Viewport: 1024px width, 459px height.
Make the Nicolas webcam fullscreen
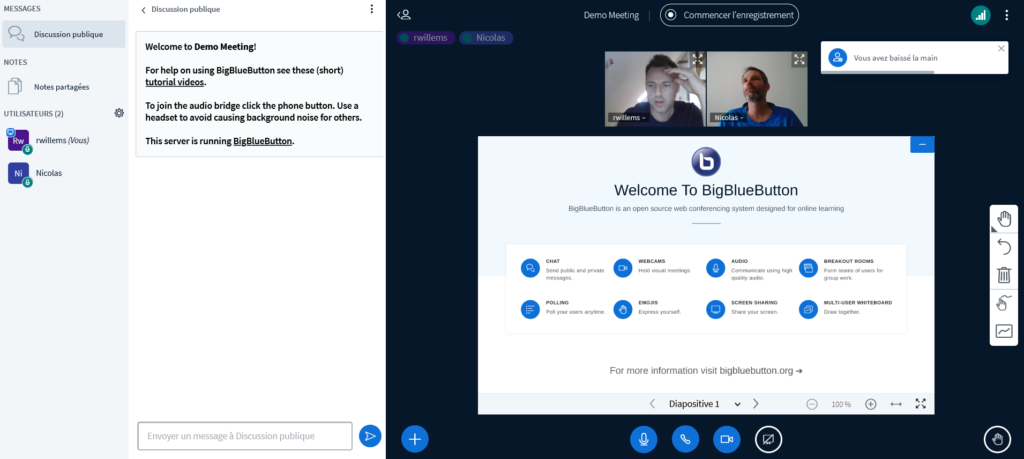[799, 59]
